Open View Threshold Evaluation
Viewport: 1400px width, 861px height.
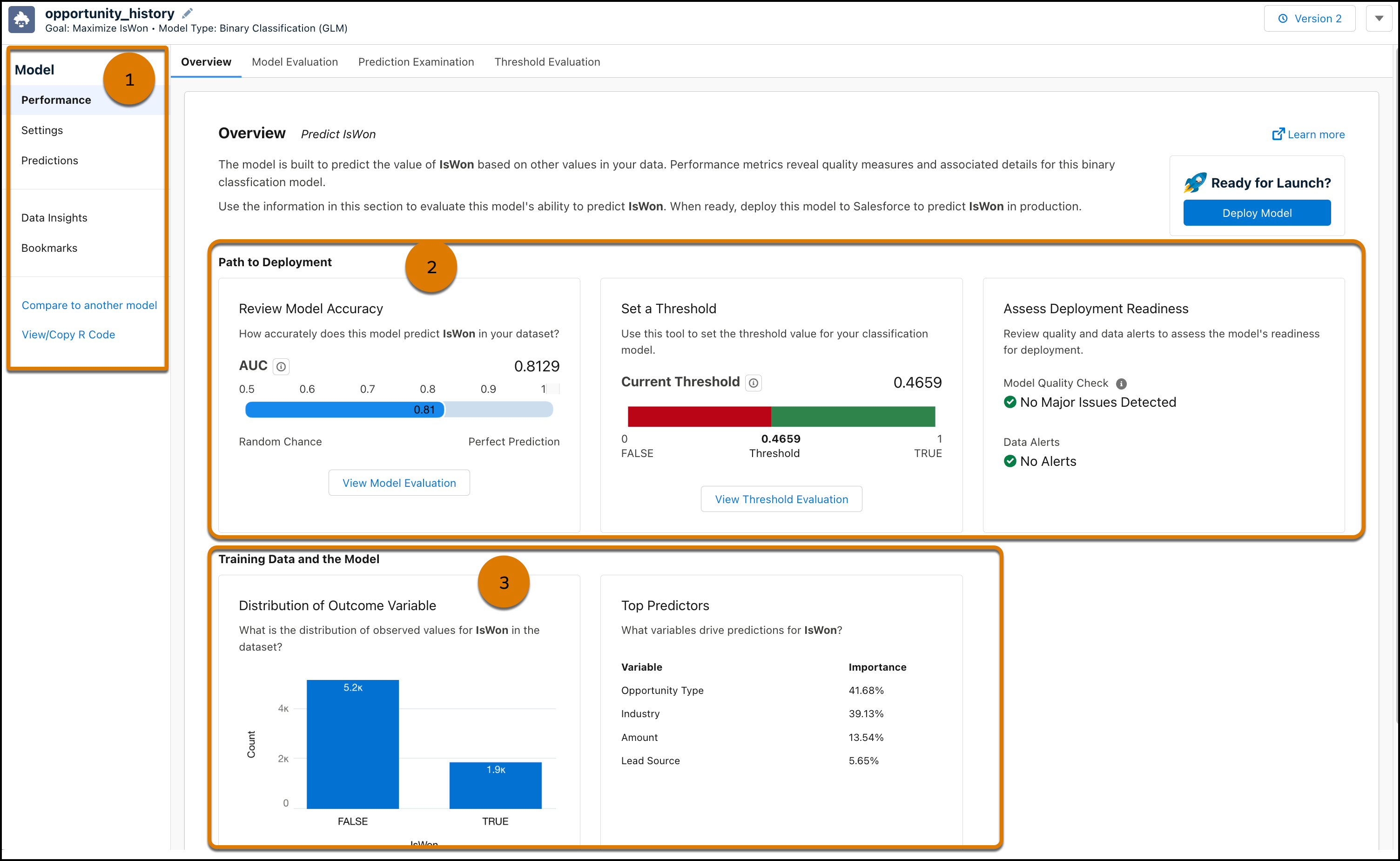781,499
